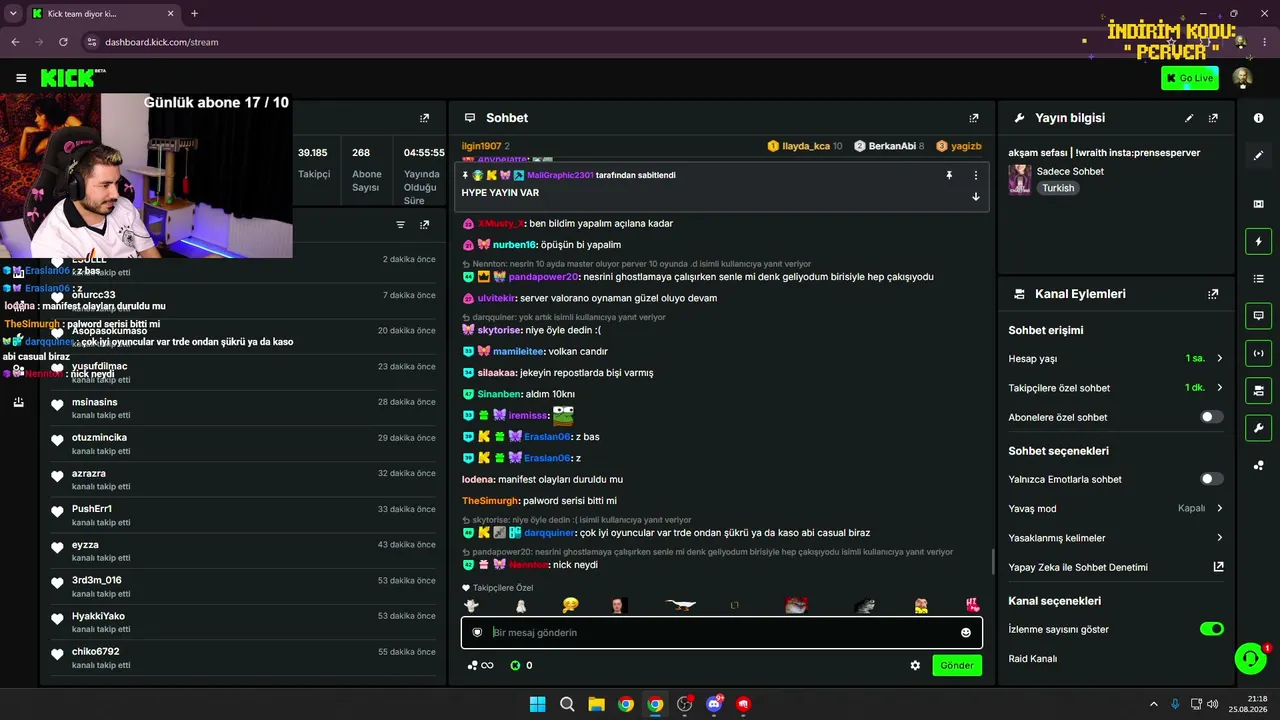
Task: Open Raid Kanalı option
Action: pyautogui.click(x=1033, y=659)
